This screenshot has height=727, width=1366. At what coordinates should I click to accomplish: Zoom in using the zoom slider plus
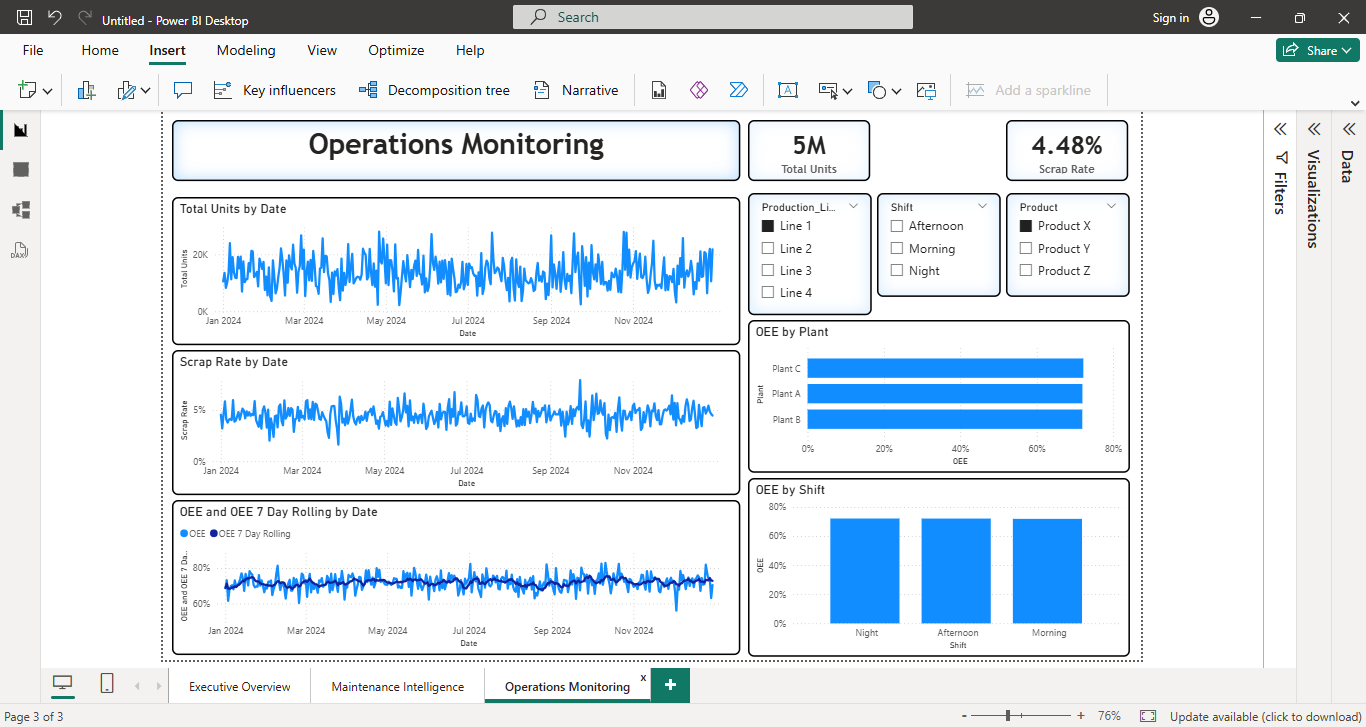(1080, 716)
